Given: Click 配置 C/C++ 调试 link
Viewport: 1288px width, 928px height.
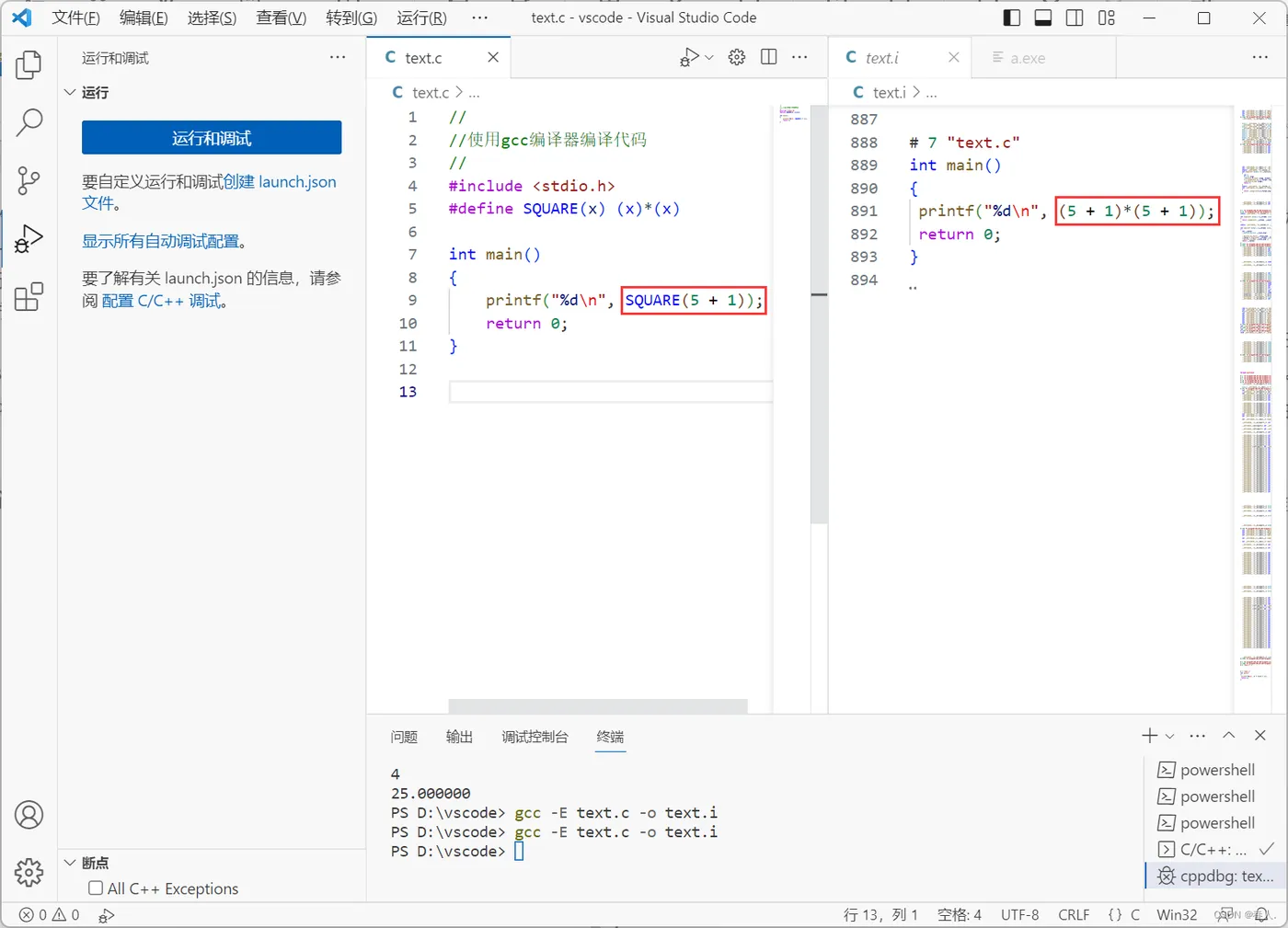Looking at the screenshot, I should click(161, 301).
